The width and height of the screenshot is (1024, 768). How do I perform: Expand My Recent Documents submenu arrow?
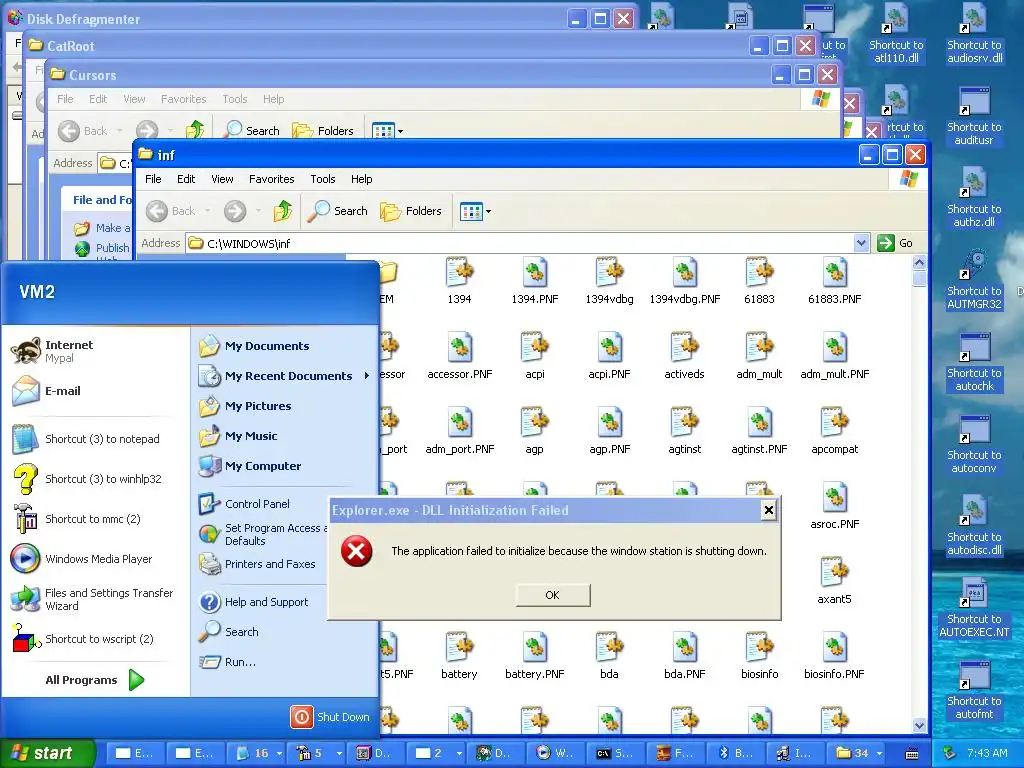pos(366,376)
